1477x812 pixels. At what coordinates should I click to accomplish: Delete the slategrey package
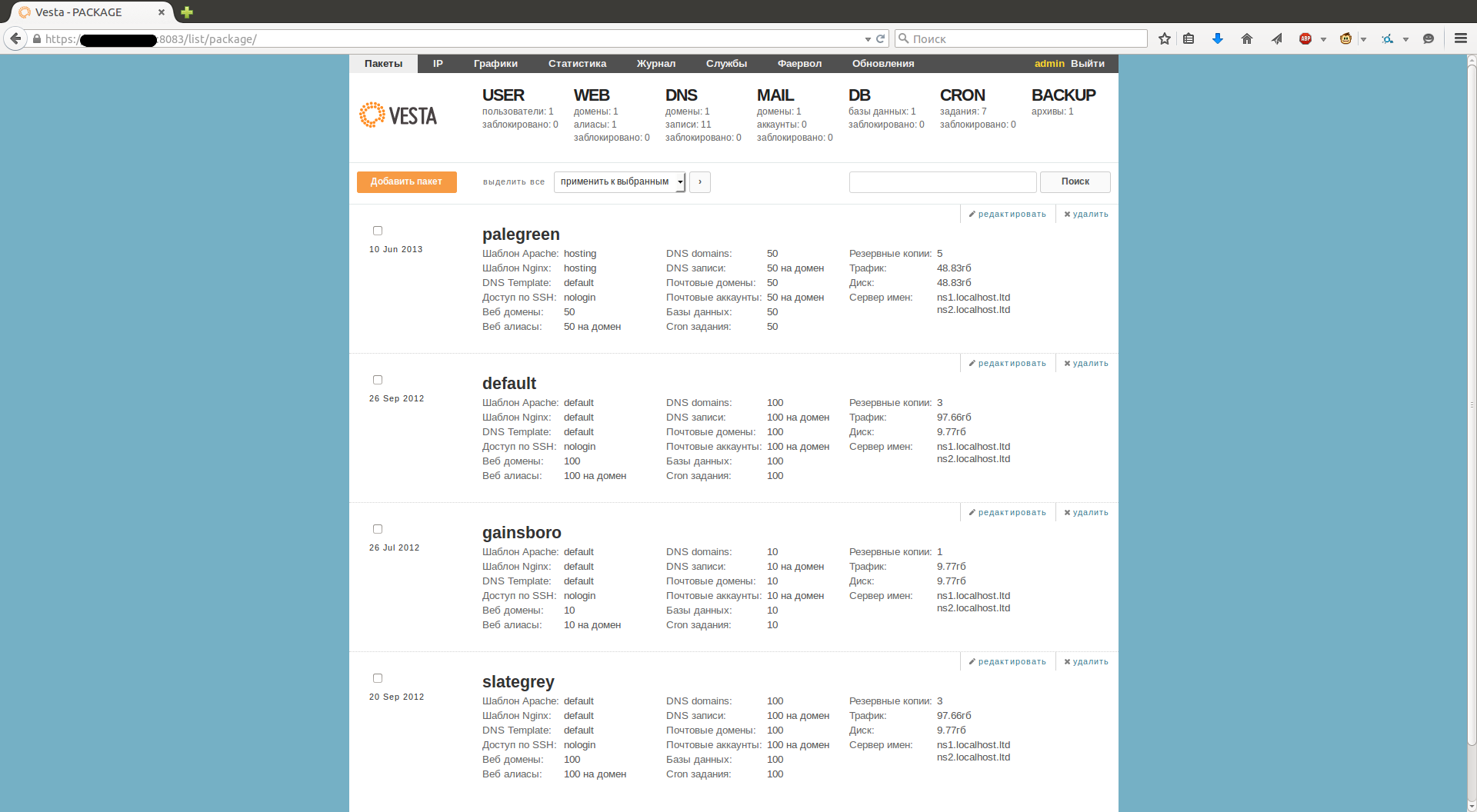coord(1086,662)
